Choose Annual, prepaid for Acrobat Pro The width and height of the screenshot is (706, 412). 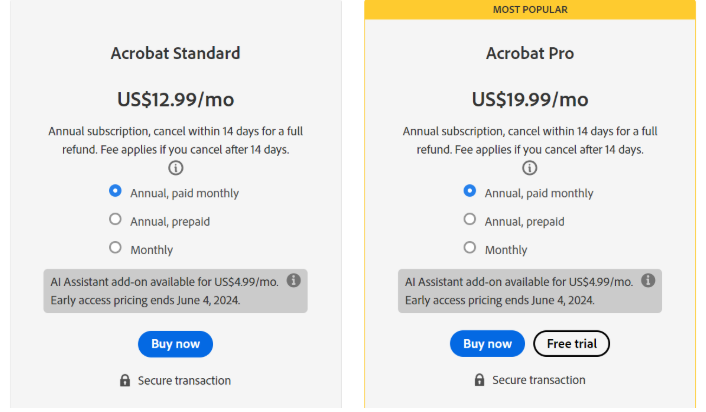[x=470, y=219]
